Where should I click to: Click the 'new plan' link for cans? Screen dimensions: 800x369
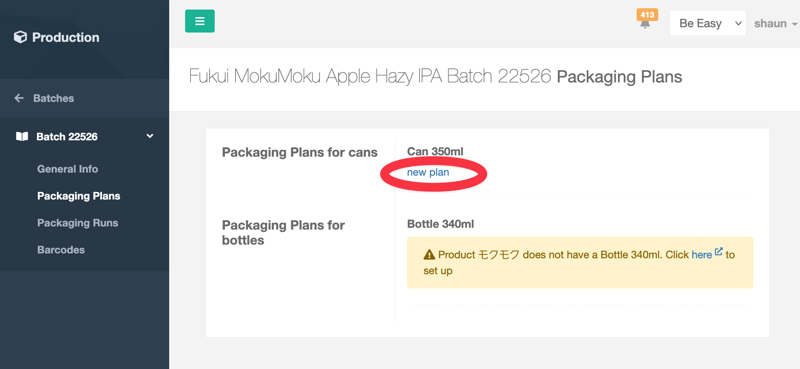tap(428, 173)
